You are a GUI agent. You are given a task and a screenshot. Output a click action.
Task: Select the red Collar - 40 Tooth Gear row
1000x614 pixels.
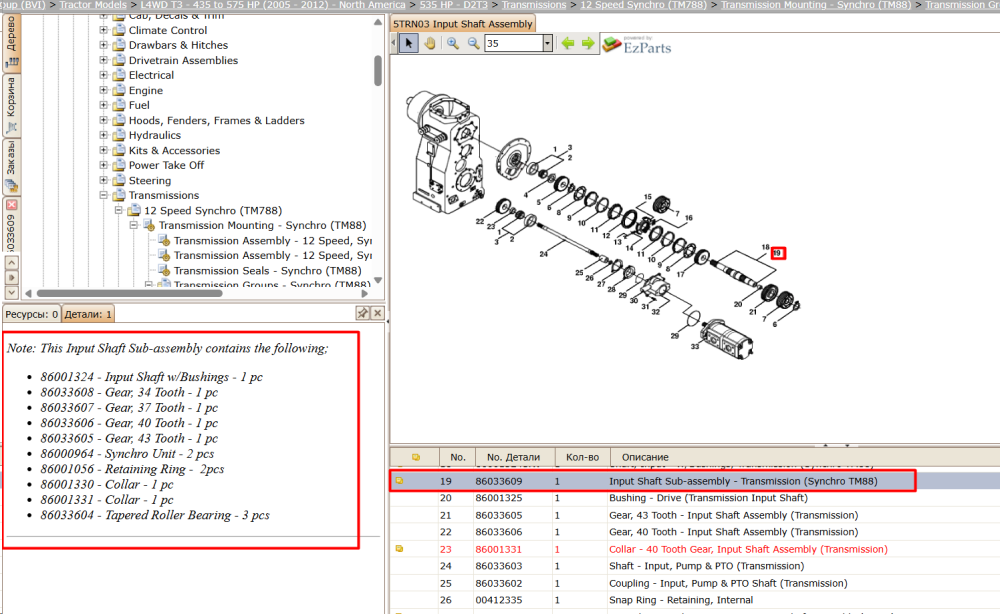click(695, 549)
